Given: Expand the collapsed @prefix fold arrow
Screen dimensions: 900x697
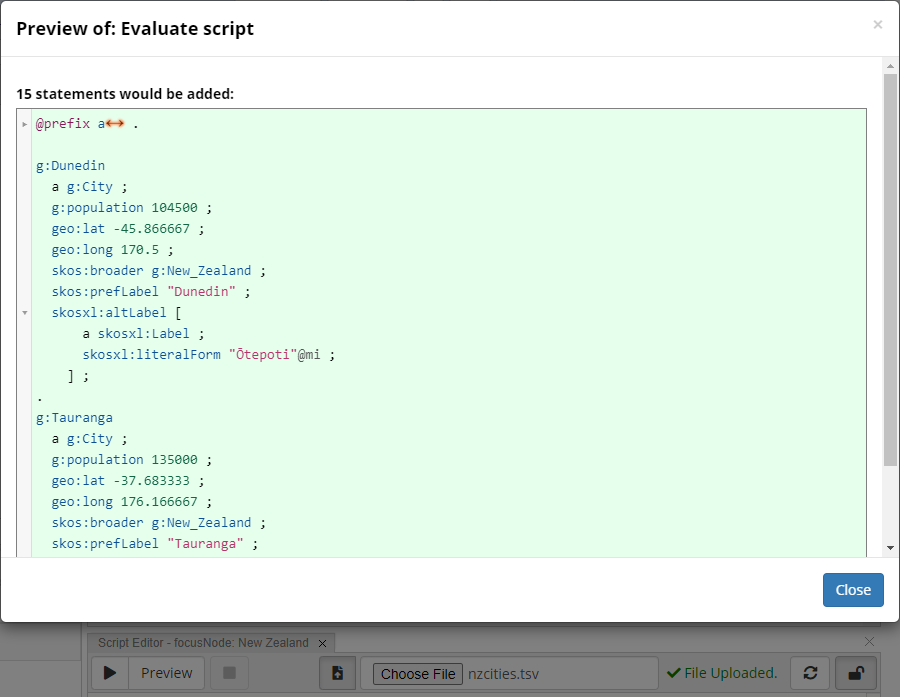Looking at the screenshot, I should (25, 124).
